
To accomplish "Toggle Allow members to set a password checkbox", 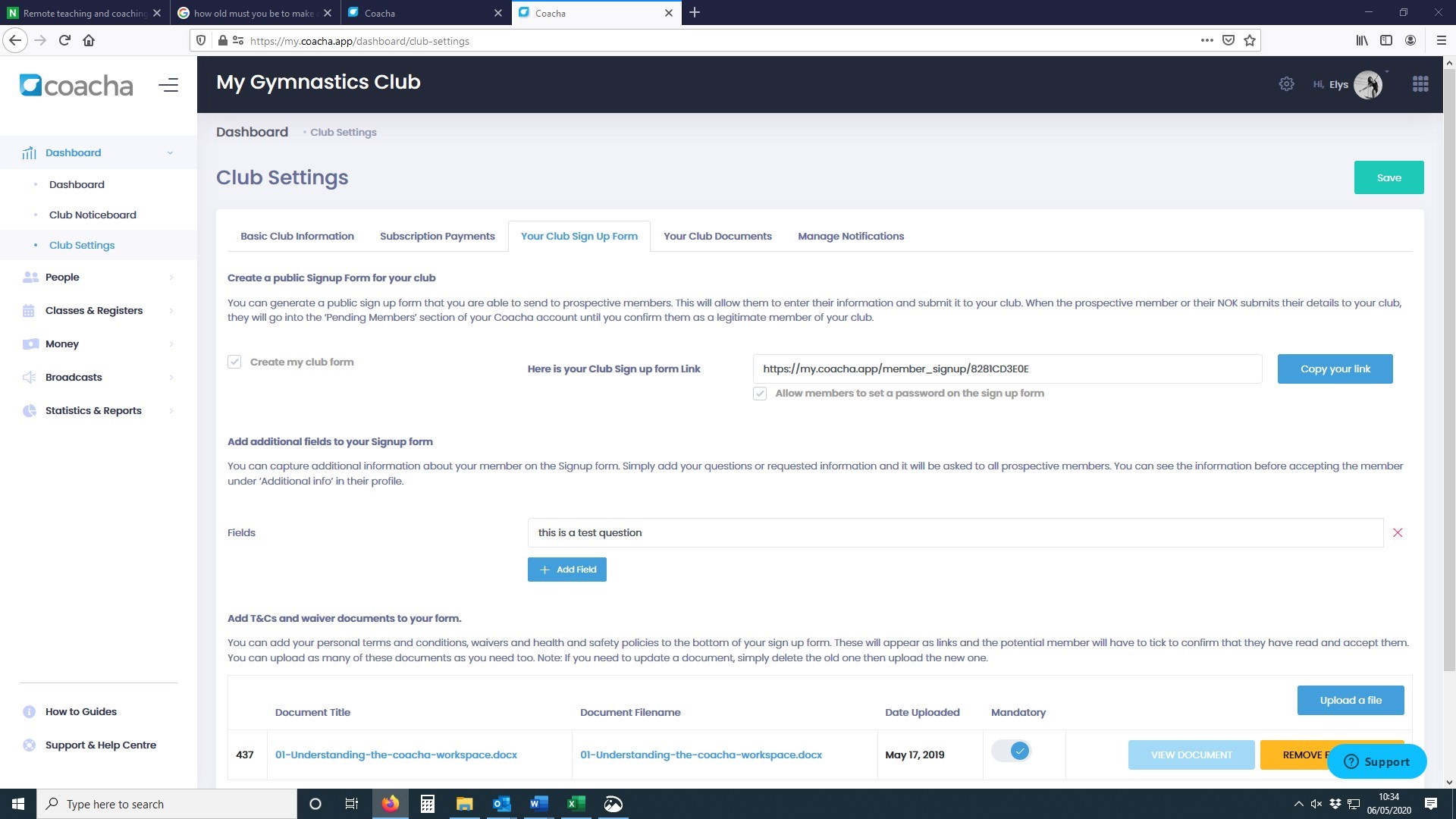I will point(760,394).
